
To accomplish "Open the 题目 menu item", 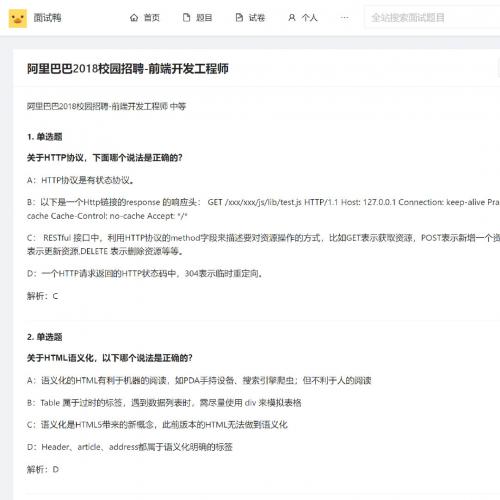I will click(204, 18).
